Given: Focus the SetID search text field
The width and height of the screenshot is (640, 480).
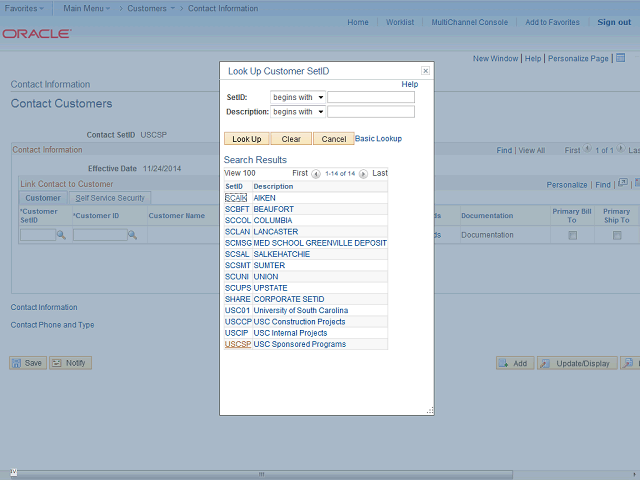Looking at the screenshot, I should coord(371,97).
